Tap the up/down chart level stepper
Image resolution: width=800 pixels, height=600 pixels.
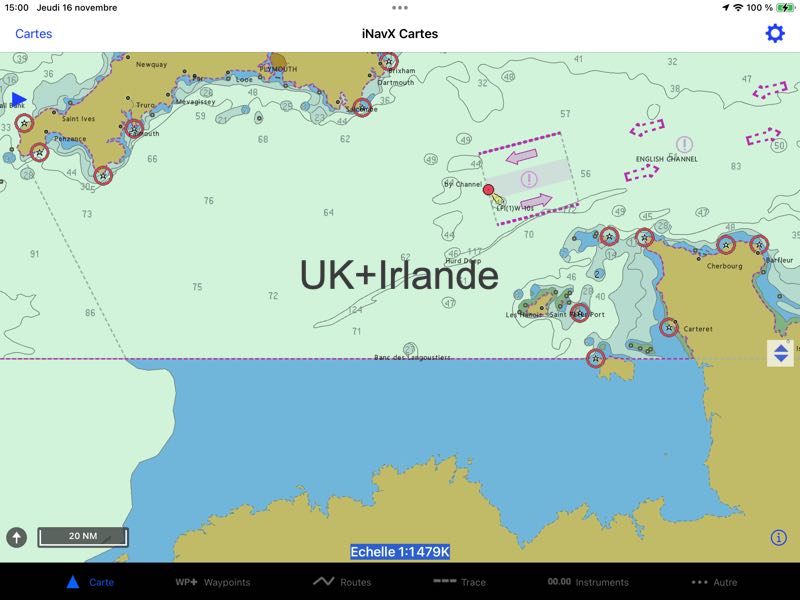pos(781,353)
